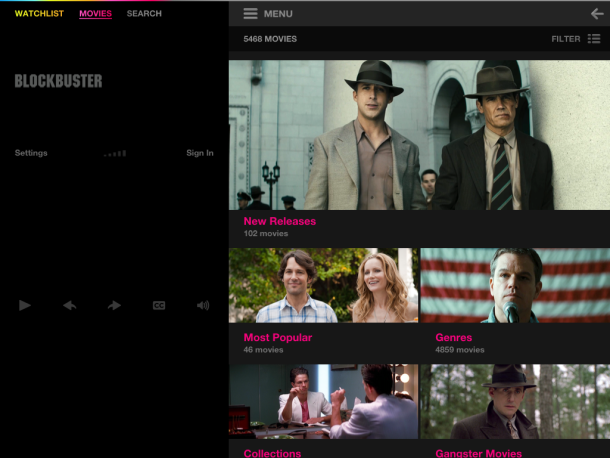Open the FILTER list icon

click(x=594, y=39)
